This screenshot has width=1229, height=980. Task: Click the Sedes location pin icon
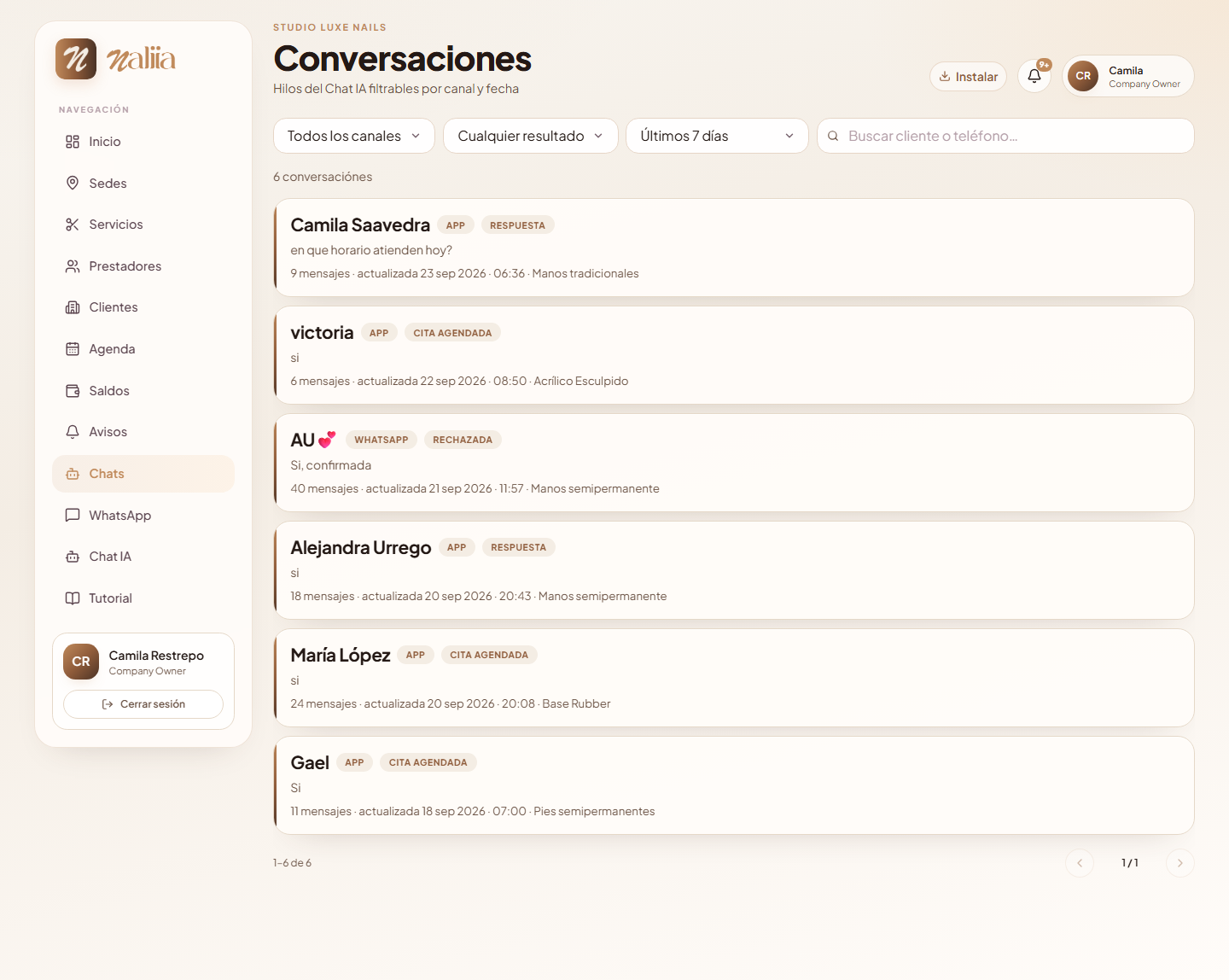point(73,184)
